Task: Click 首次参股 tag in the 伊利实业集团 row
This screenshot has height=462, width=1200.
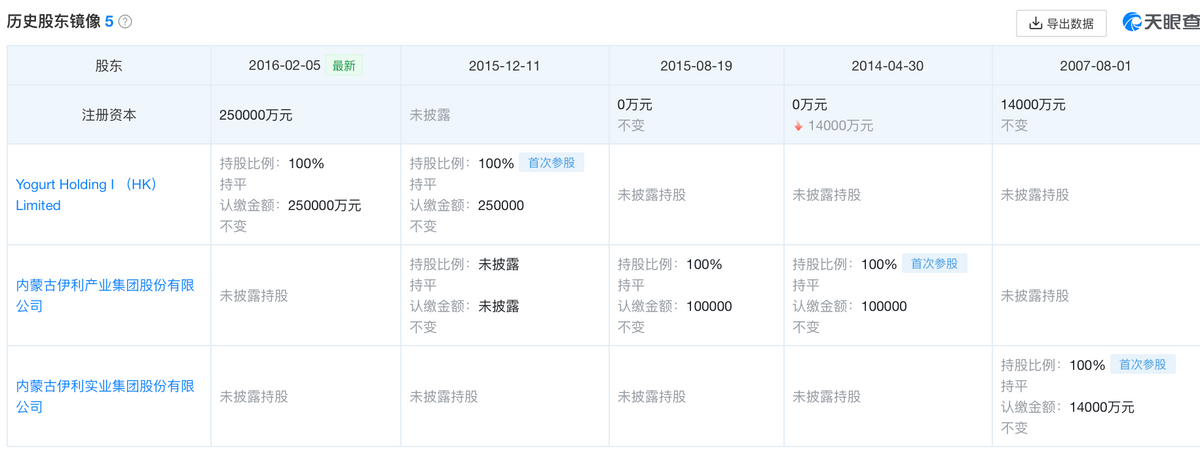Action: click(x=1142, y=365)
